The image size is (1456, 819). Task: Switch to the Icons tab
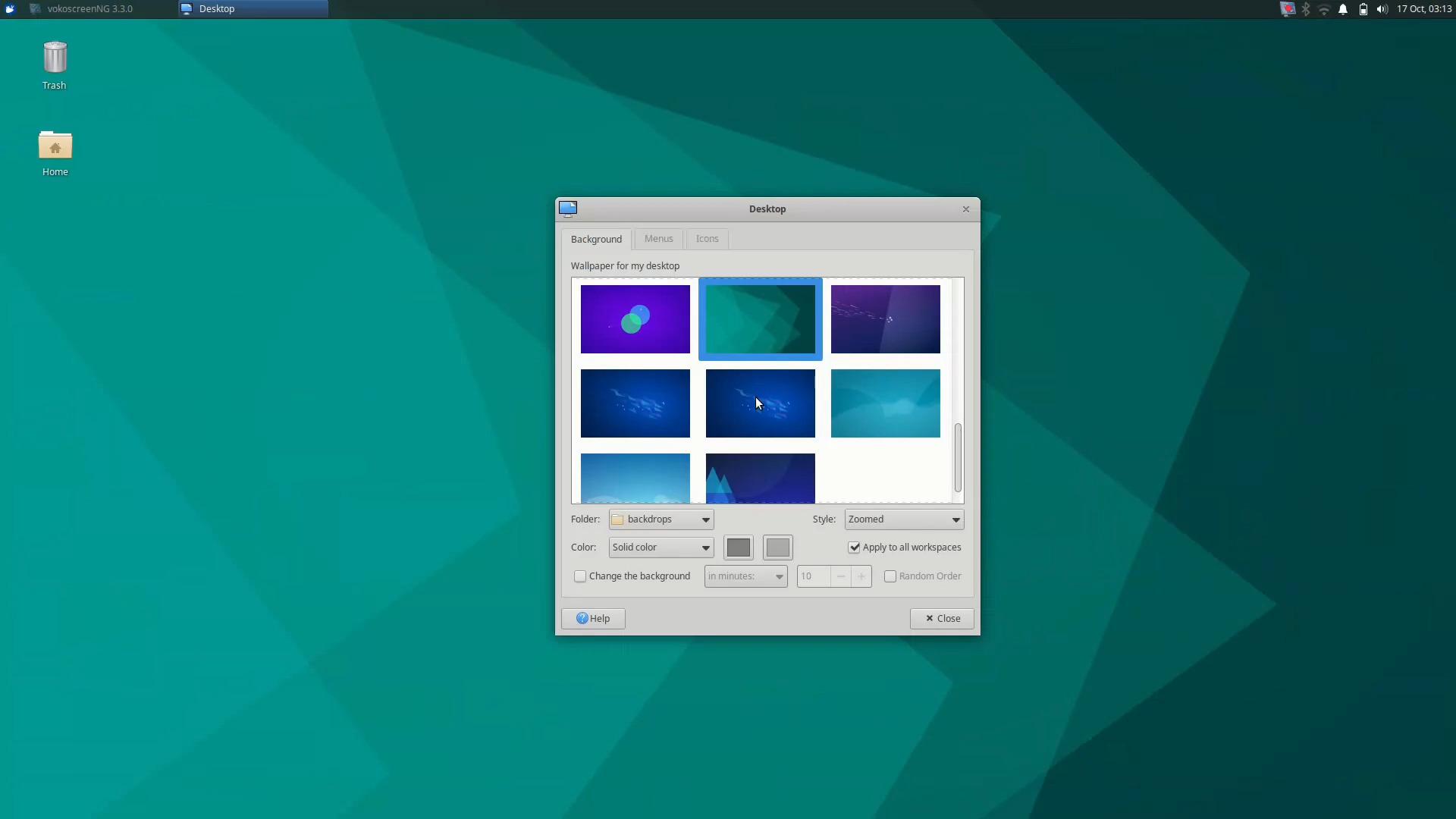706,238
